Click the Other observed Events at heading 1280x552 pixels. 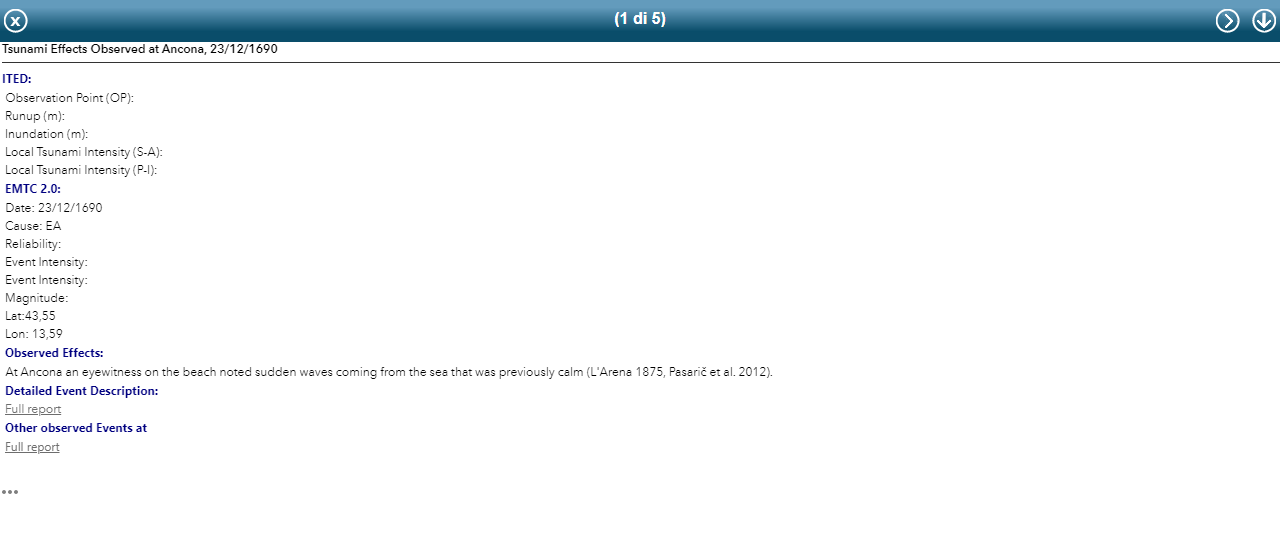coord(76,428)
